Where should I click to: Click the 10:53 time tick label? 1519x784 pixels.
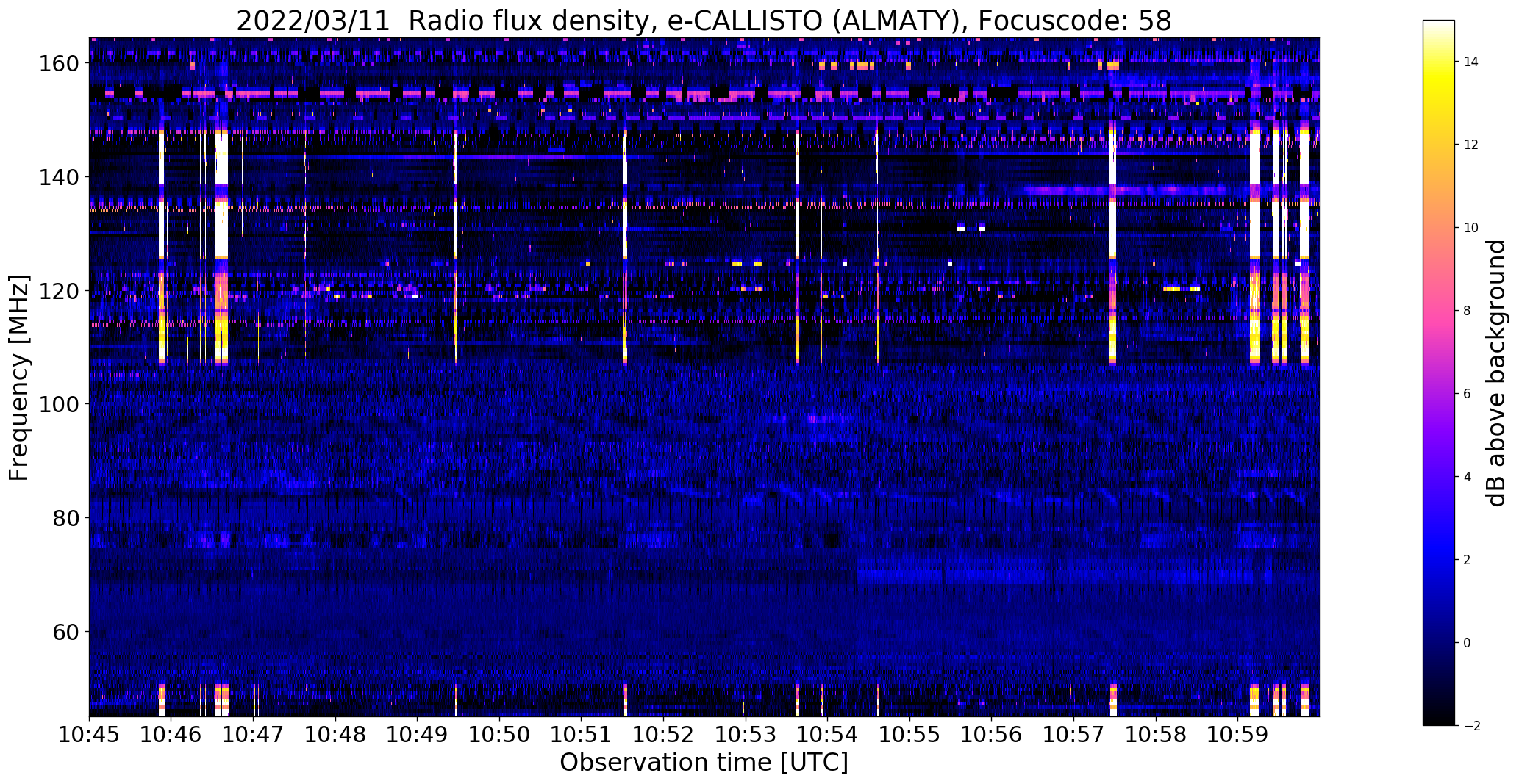point(746,735)
